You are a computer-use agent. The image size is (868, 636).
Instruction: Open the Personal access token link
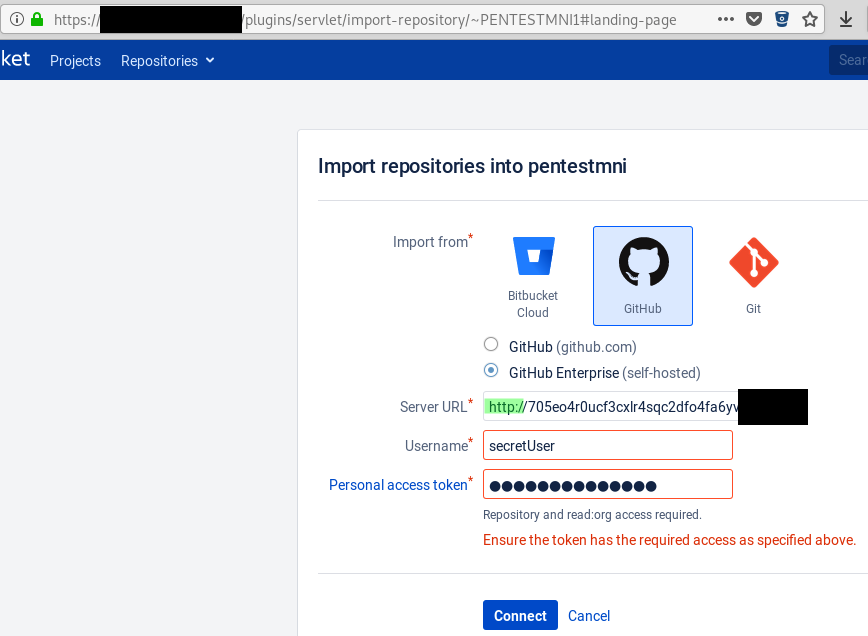398,485
